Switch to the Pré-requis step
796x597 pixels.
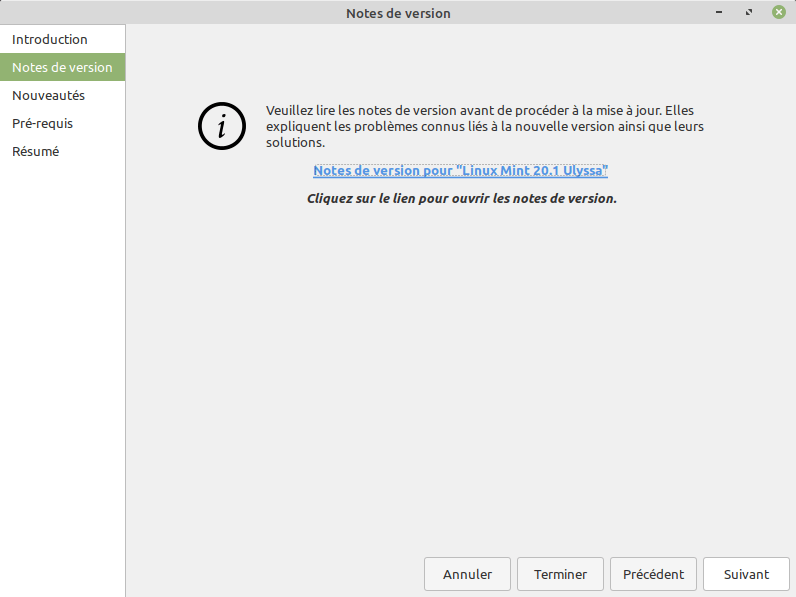(42, 123)
